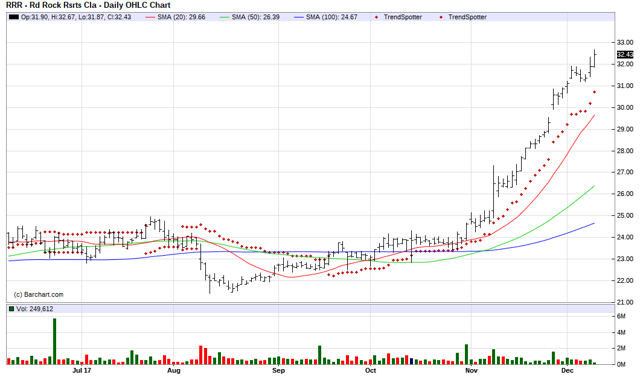This screenshot has height=389, width=640.
Task: Click the first TrendSpotter legend label
Action: point(403,17)
